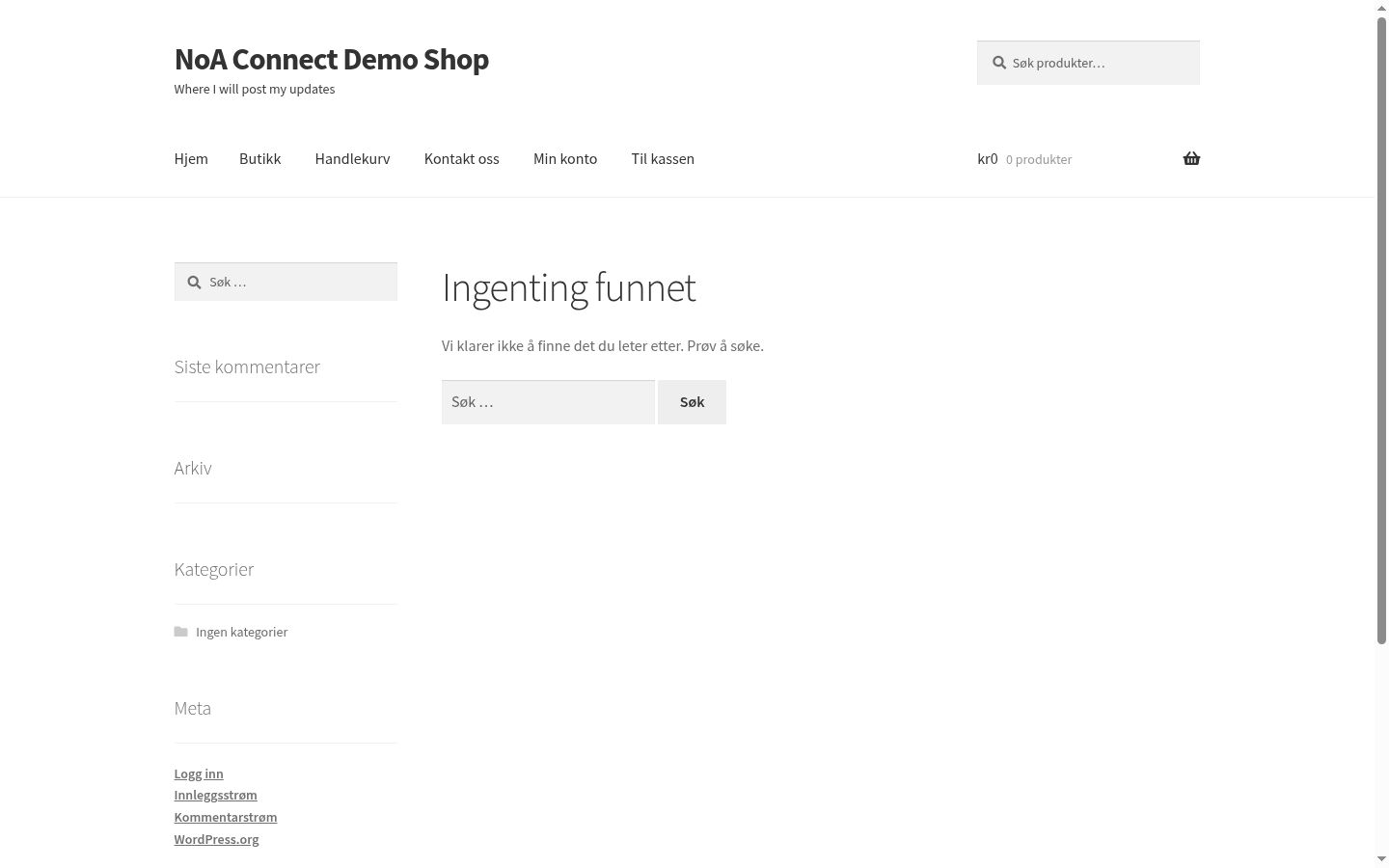This screenshot has height=868, width=1389.
Task: Click the magnifier icon in product search
Action: pyautogui.click(x=999, y=63)
